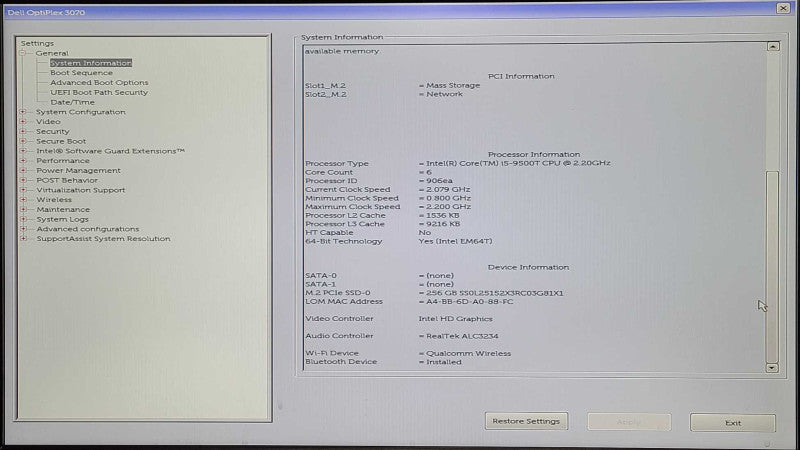Select Power Management label
800x450 pixels.
78,170
